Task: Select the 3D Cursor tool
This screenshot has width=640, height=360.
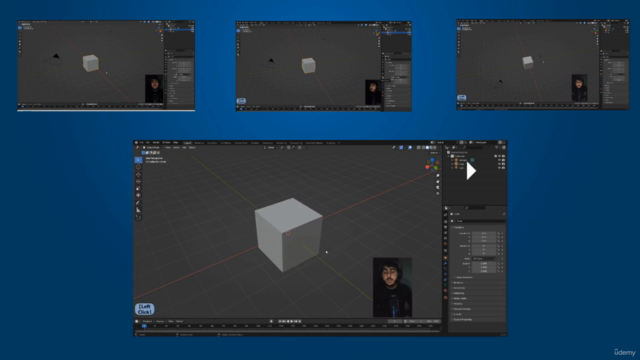Action: 138,167
